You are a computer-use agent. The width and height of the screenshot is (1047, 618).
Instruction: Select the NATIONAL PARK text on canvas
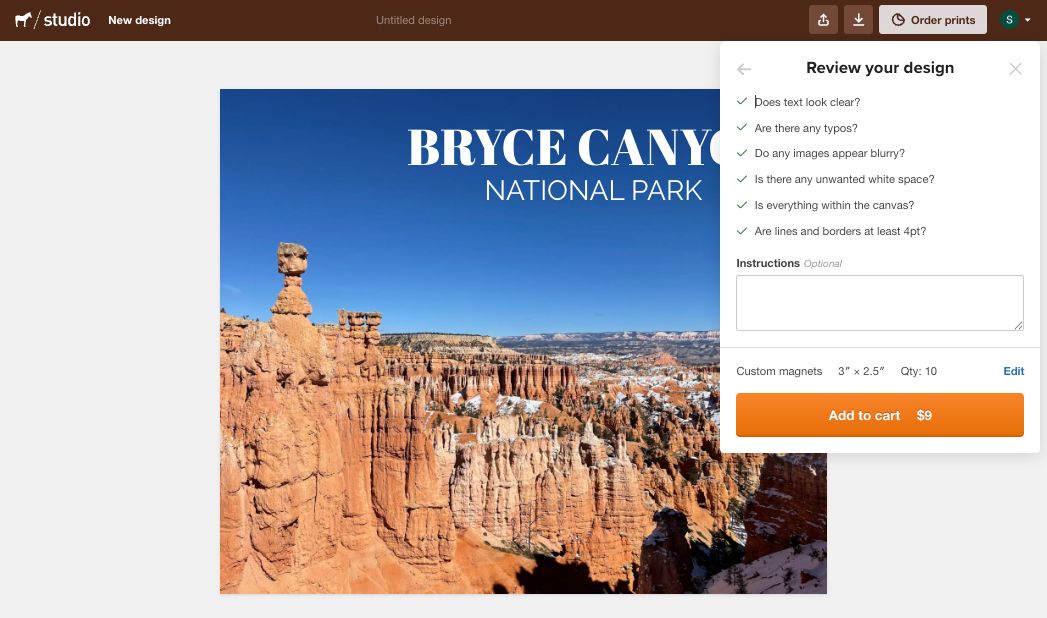[x=593, y=190]
